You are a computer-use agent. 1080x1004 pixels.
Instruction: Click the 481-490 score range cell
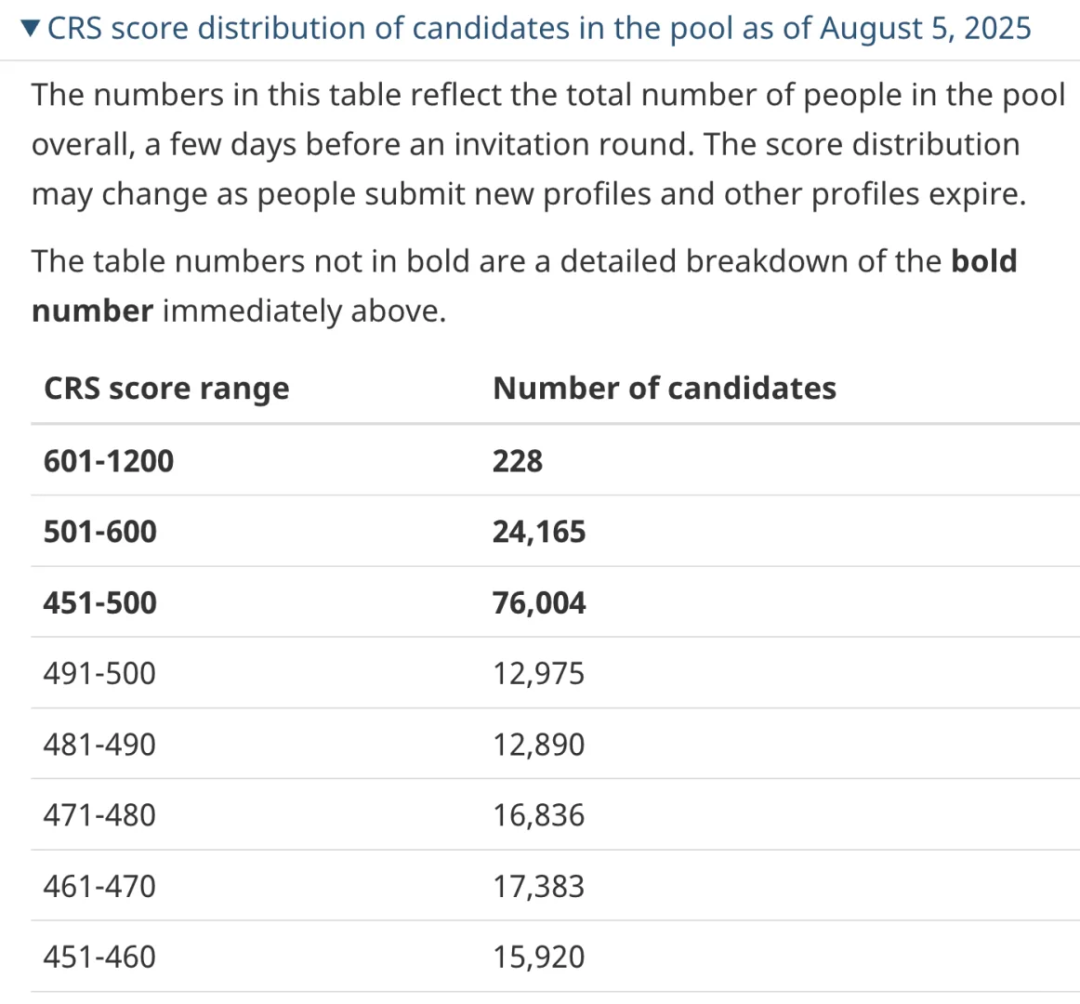[x=99, y=744]
